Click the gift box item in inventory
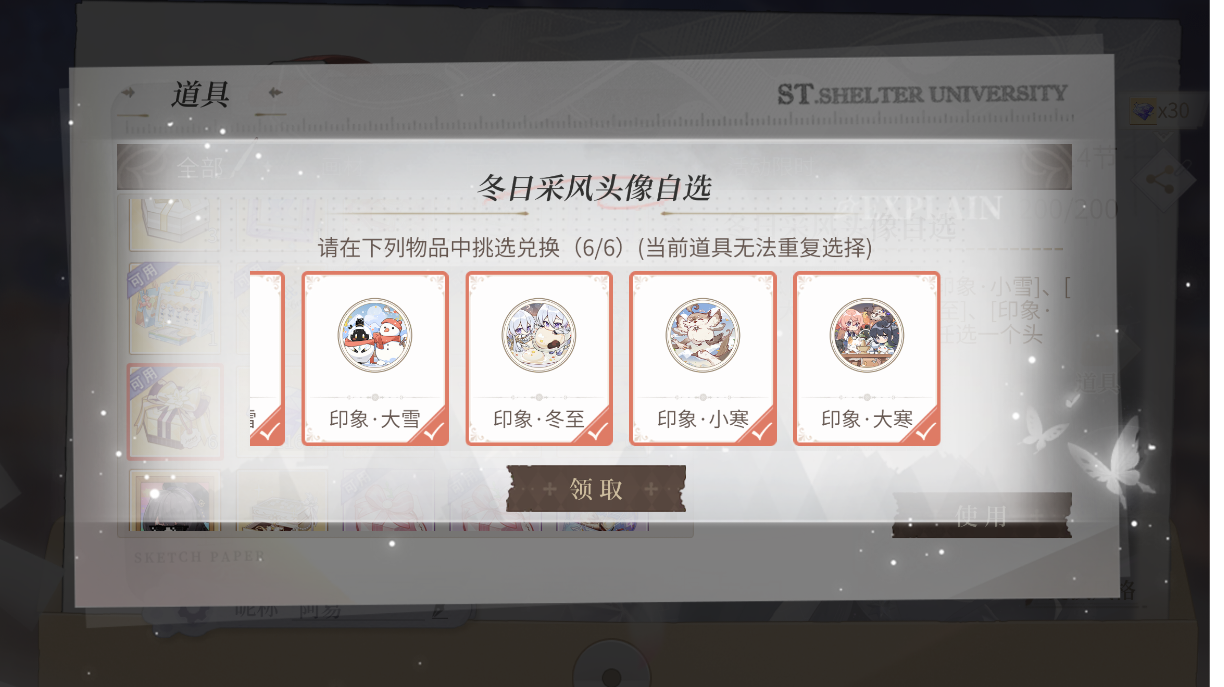1224x687 pixels. click(x=175, y=412)
